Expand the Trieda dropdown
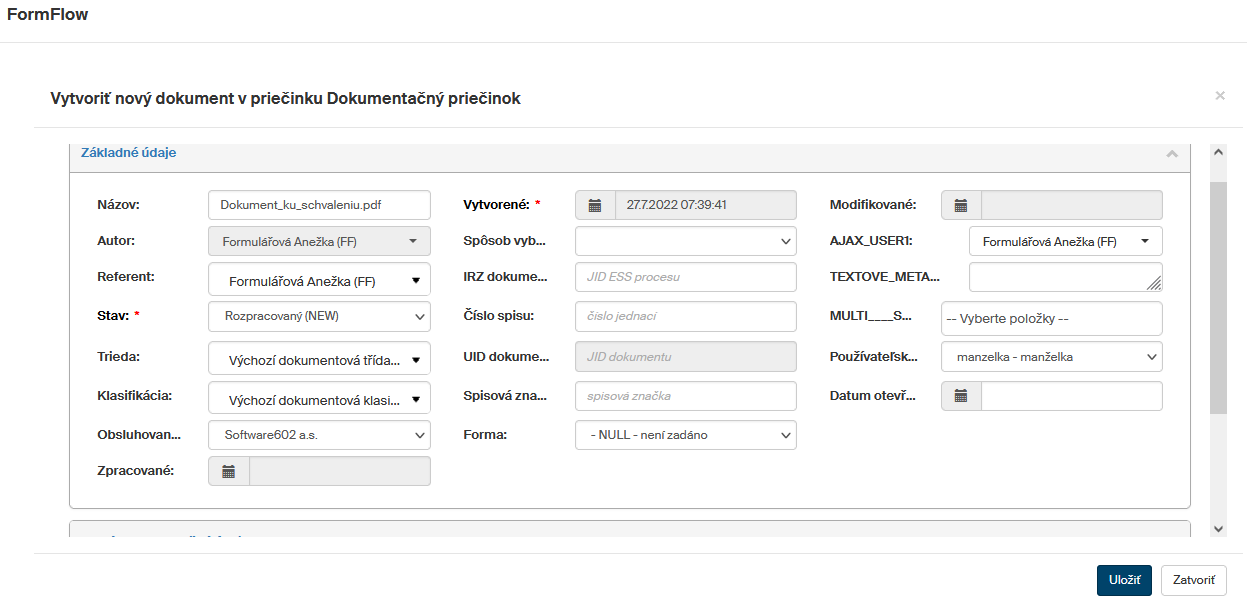Image resolution: width=1247 pixels, height=603 pixels. (x=320, y=359)
